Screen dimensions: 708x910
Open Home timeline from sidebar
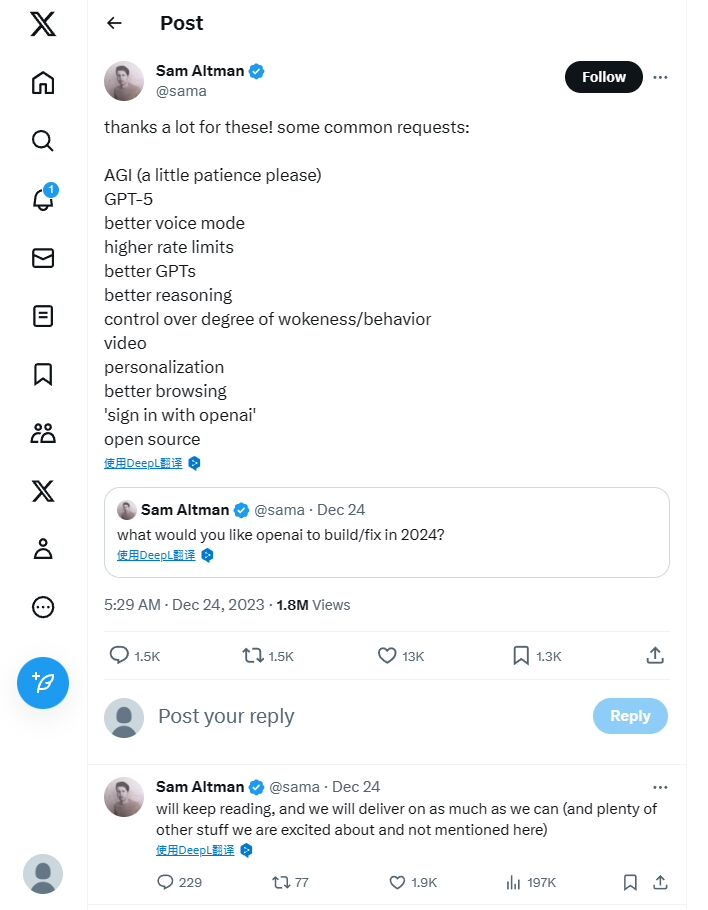[x=42, y=83]
